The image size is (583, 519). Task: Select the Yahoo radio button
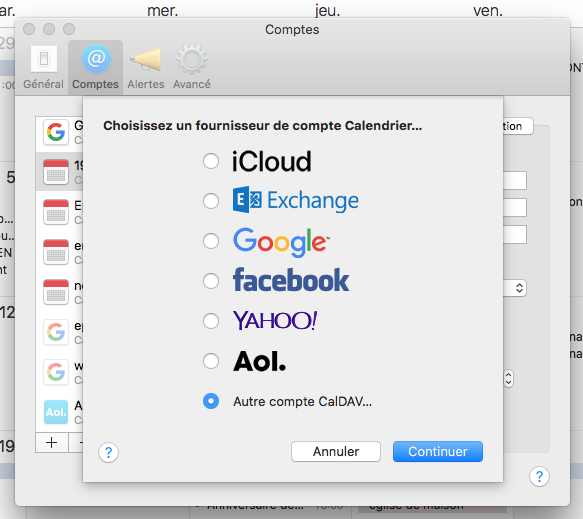211,321
